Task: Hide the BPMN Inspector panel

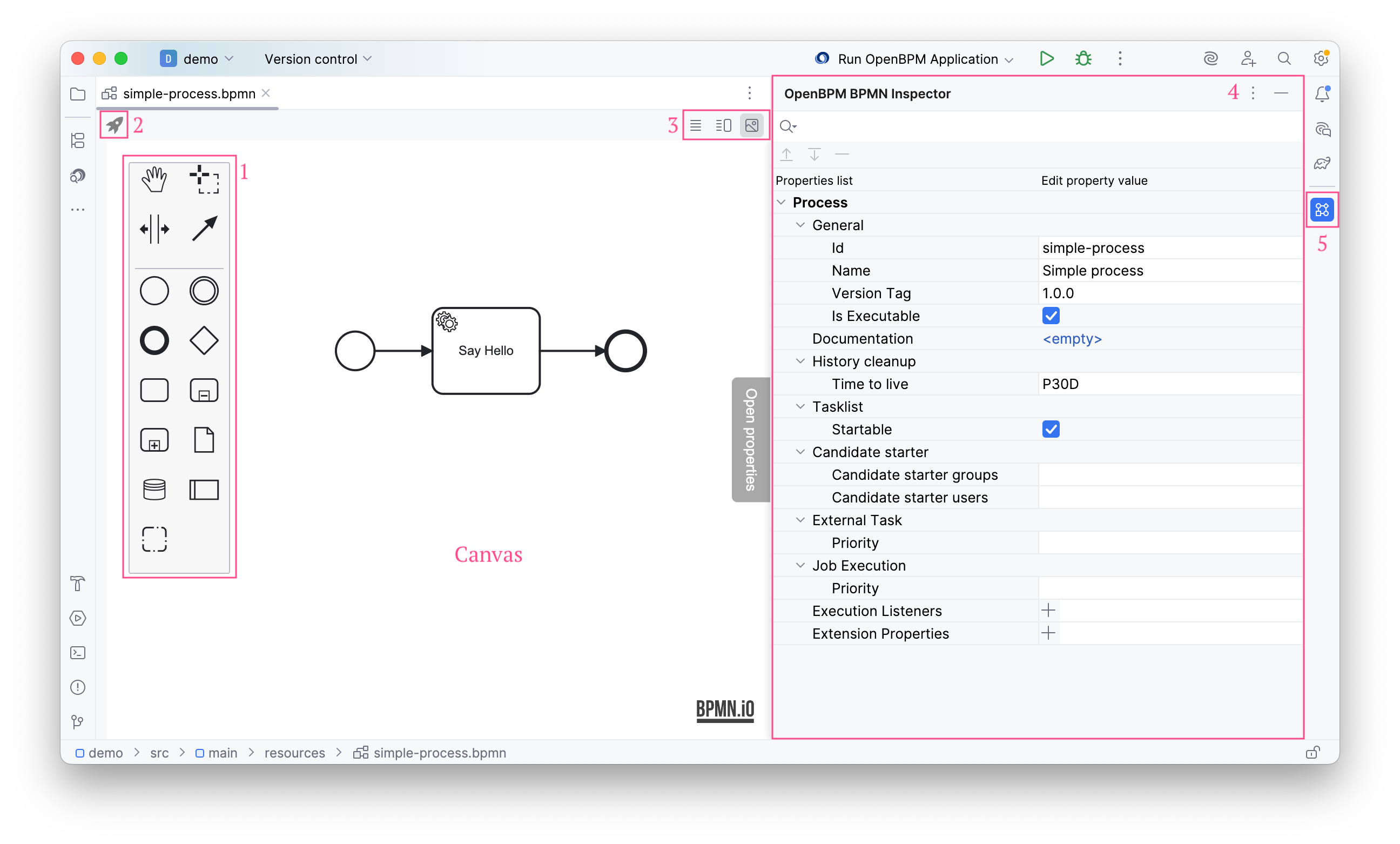Action: [x=1281, y=93]
